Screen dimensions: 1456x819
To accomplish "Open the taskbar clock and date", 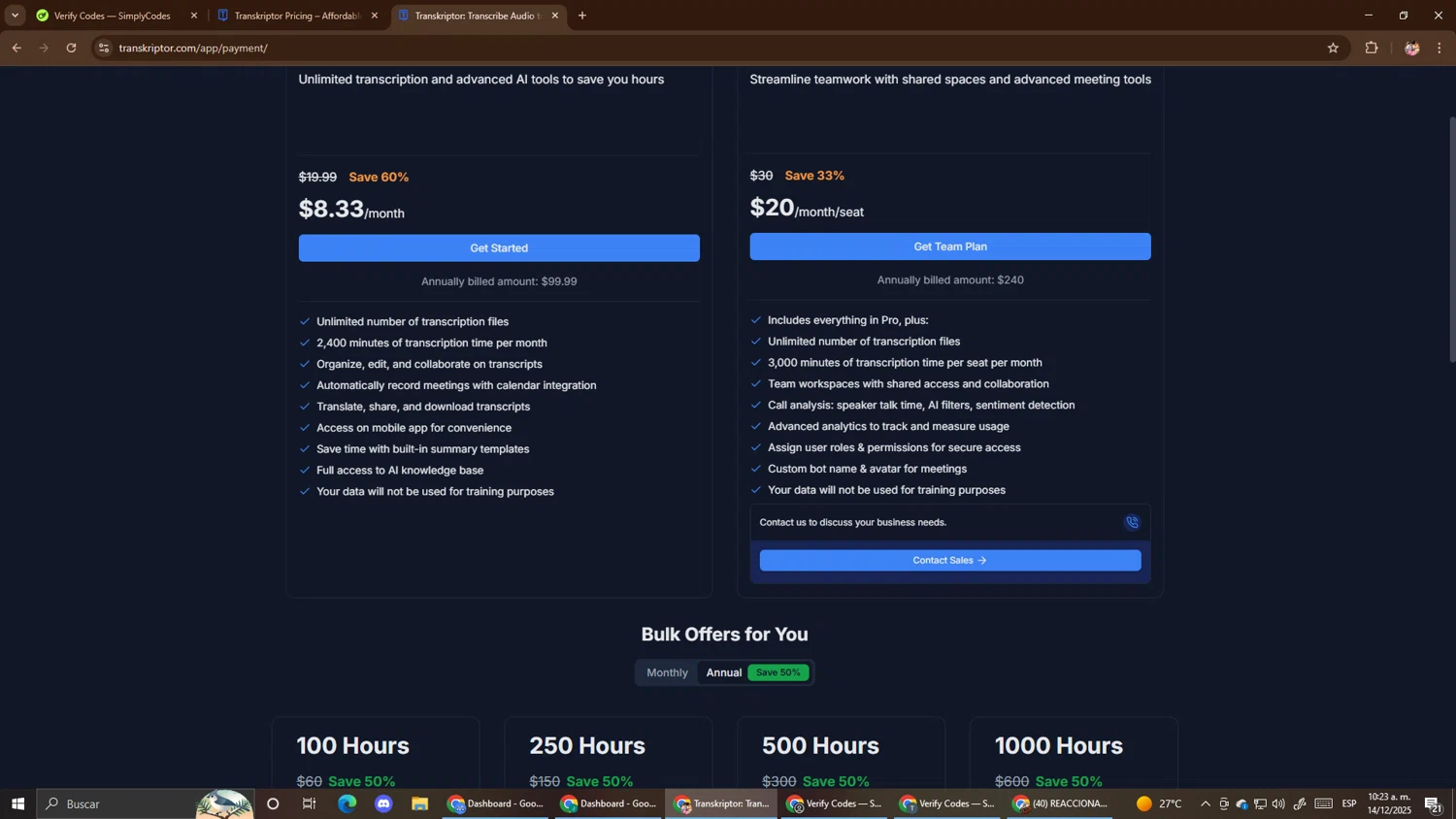I will pos(1390,804).
